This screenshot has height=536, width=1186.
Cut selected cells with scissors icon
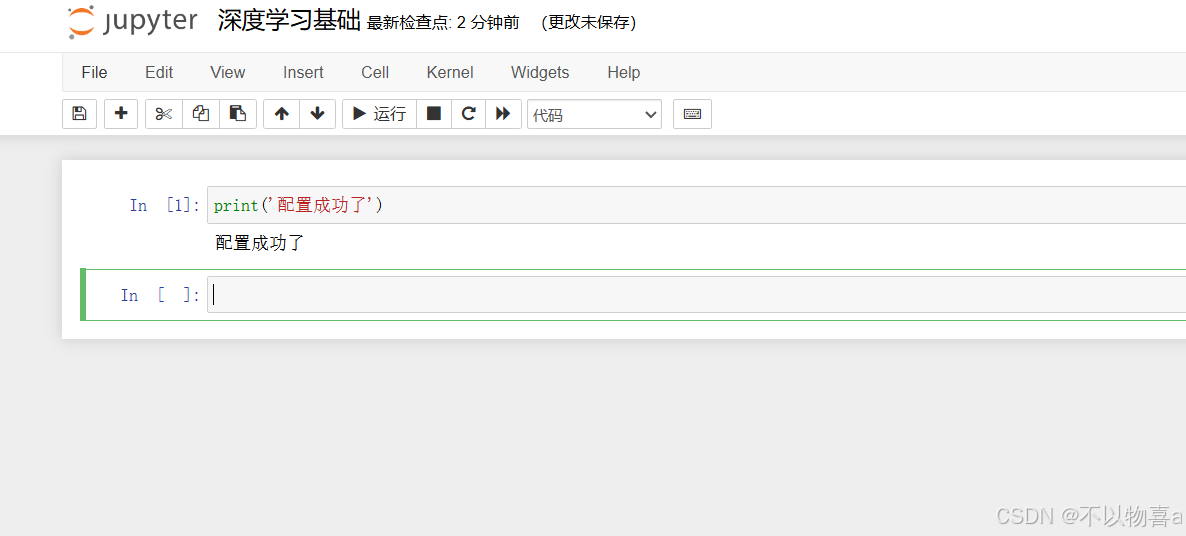[x=164, y=114]
